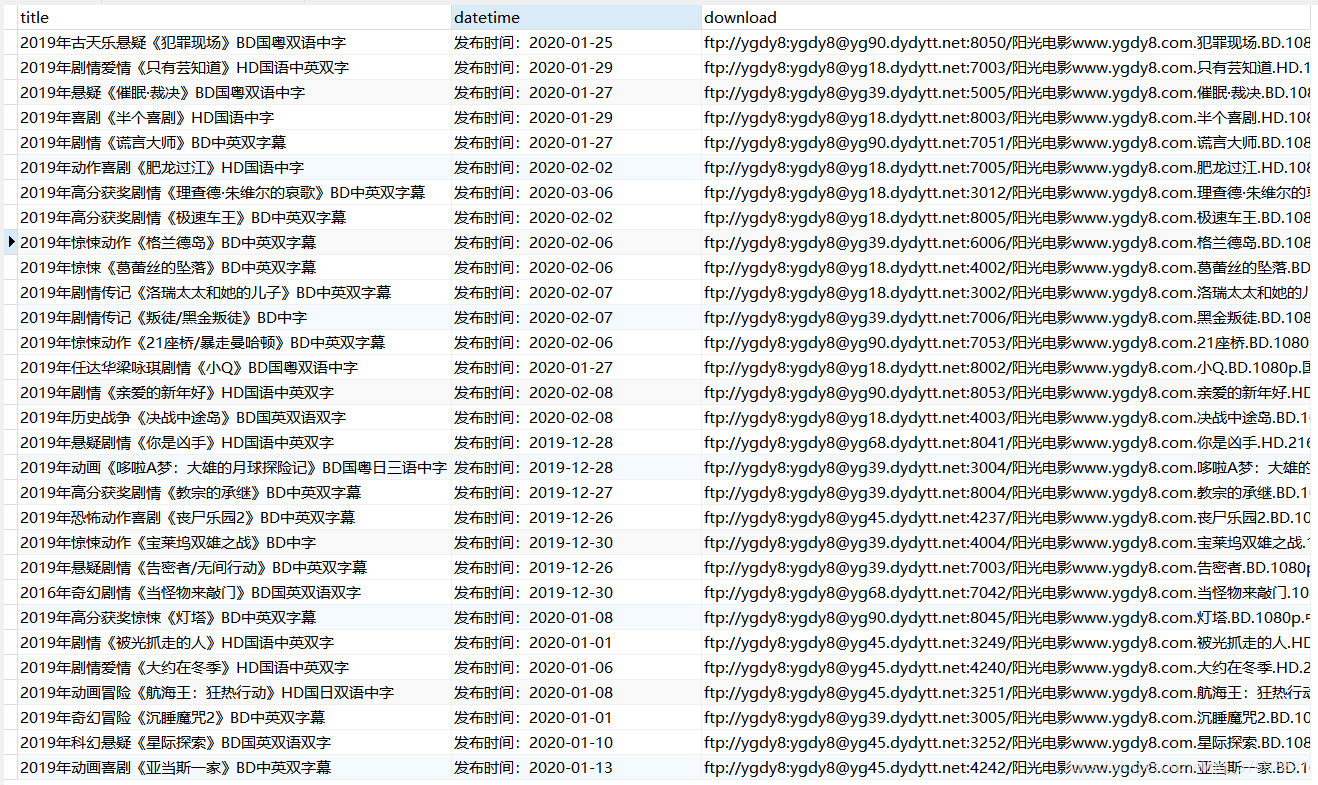Select the datetime column header
The width and height of the screenshot is (1318, 785).
[x=576, y=17]
